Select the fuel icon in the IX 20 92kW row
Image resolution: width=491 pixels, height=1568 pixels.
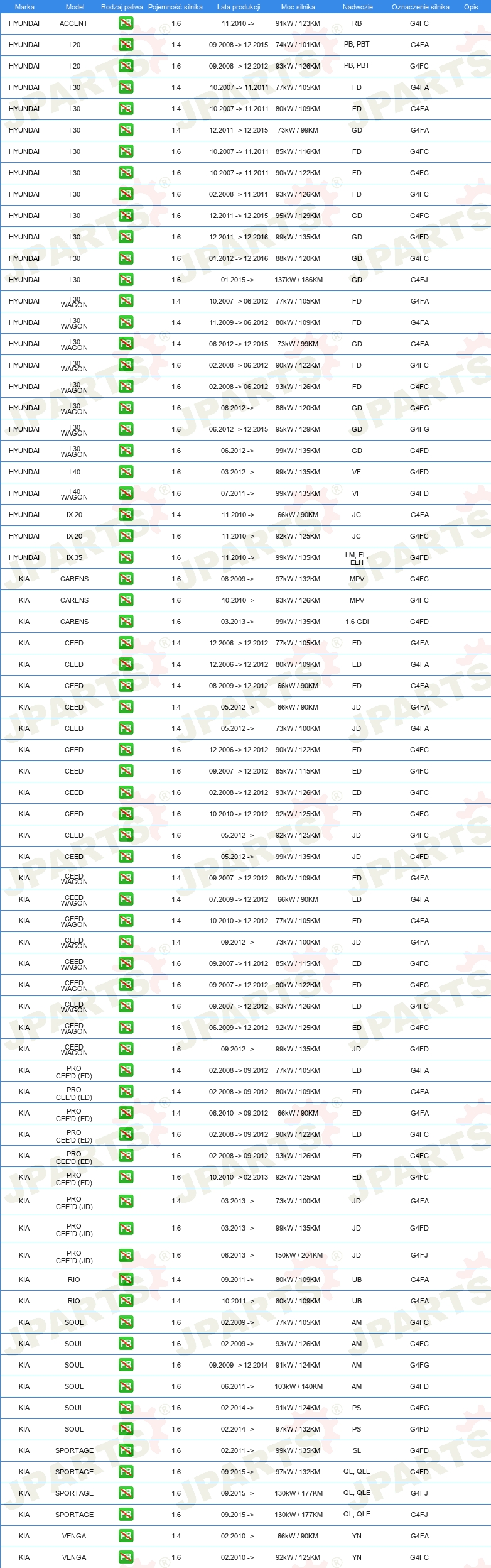click(x=126, y=536)
